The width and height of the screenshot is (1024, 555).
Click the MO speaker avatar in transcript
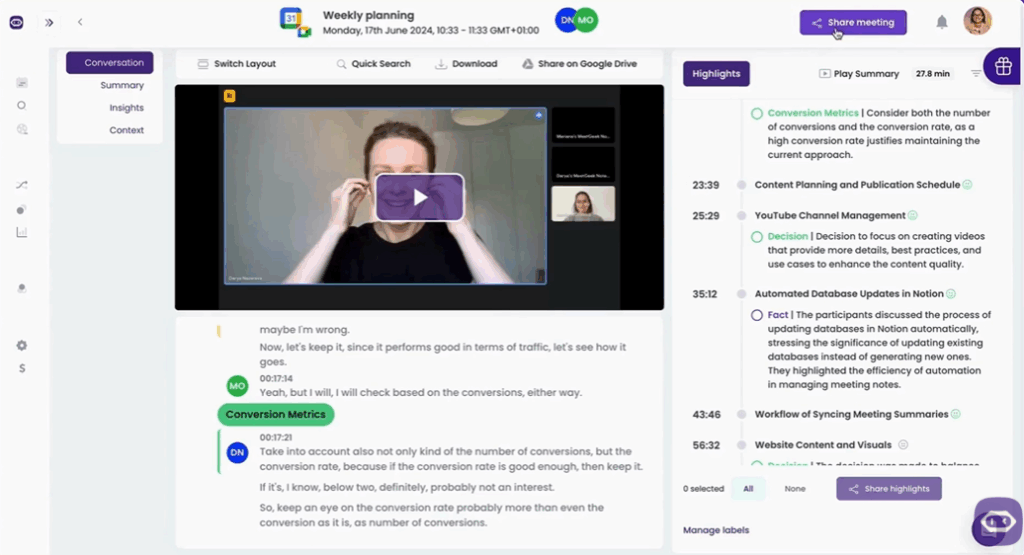237,386
